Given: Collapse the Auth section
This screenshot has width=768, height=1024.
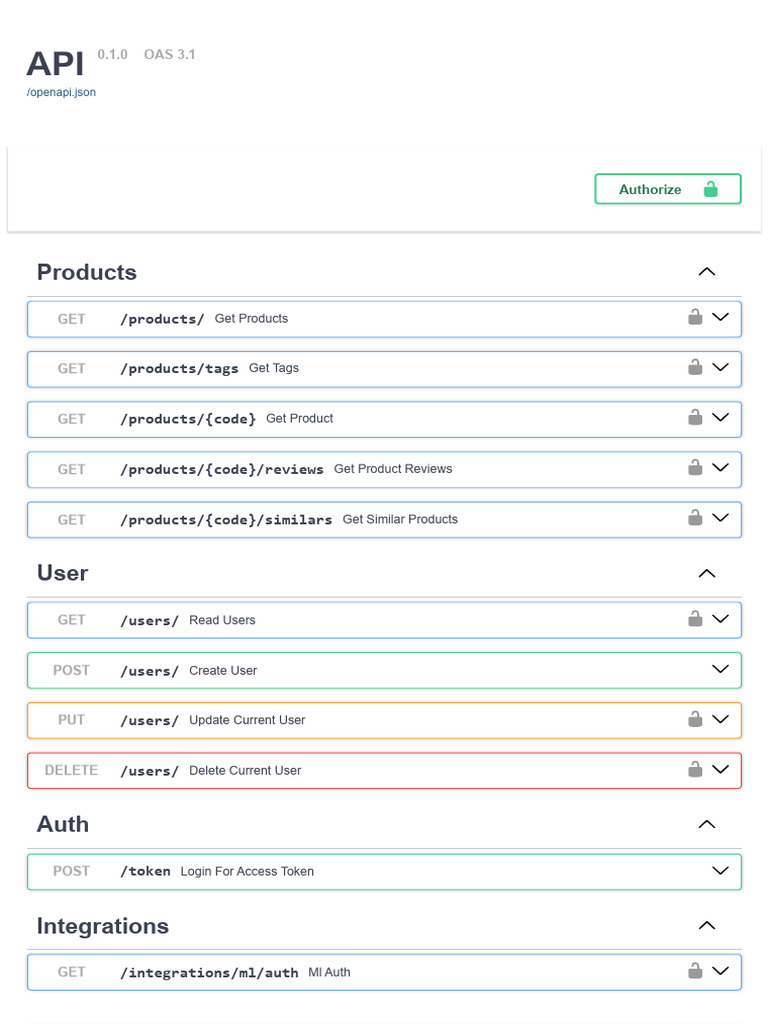Looking at the screenshot, I should [x=707, y=825].
